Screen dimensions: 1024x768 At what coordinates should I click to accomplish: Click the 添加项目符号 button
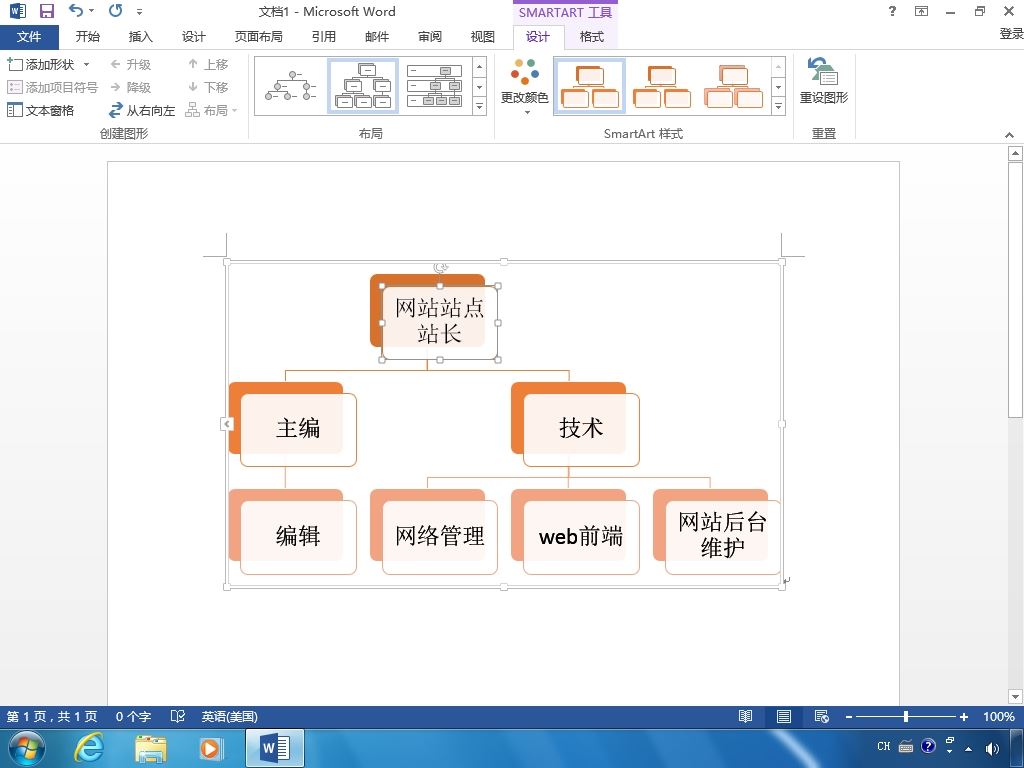pyautogui.click(x=52, y=87)
